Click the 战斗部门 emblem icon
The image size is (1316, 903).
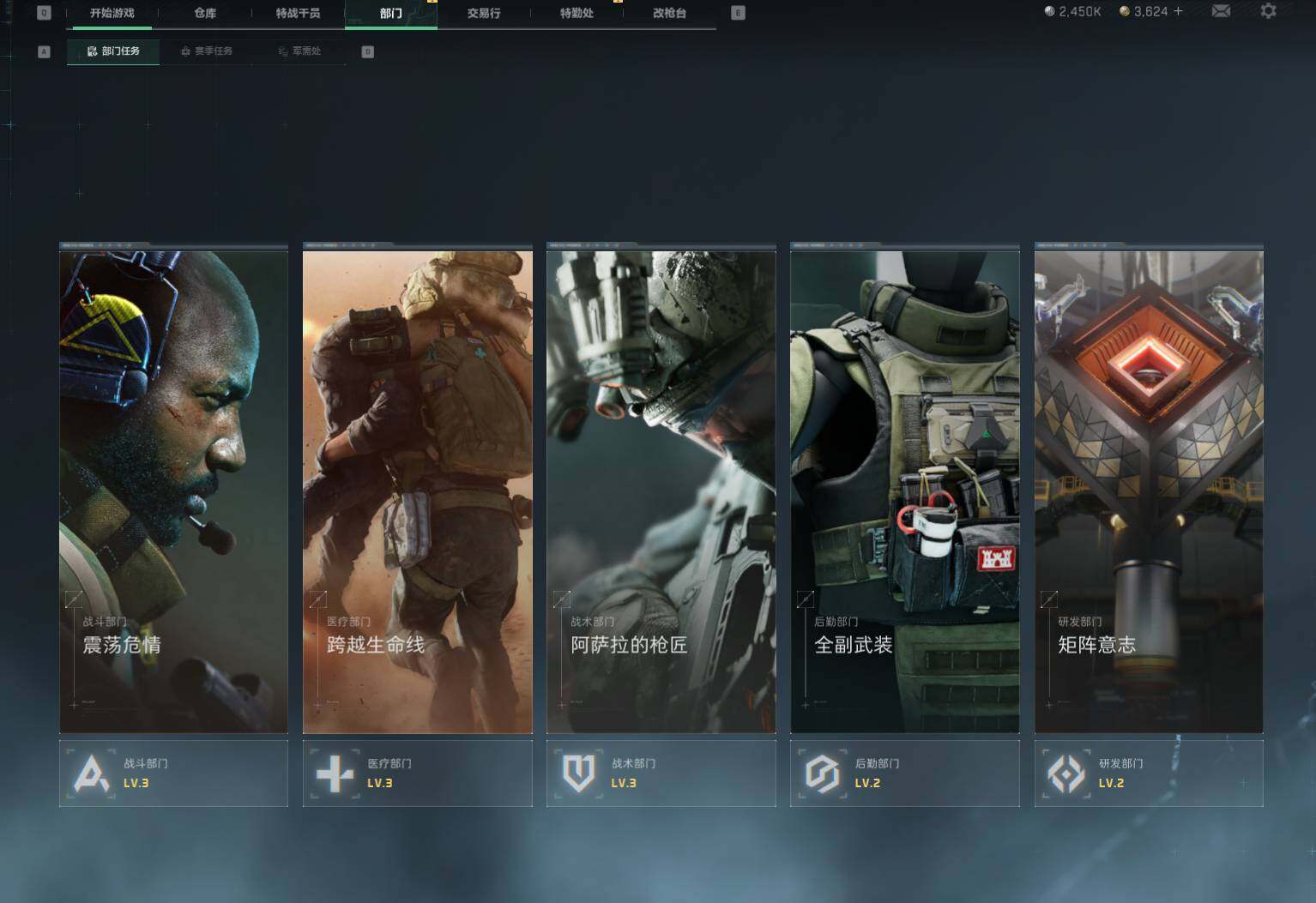91,774
